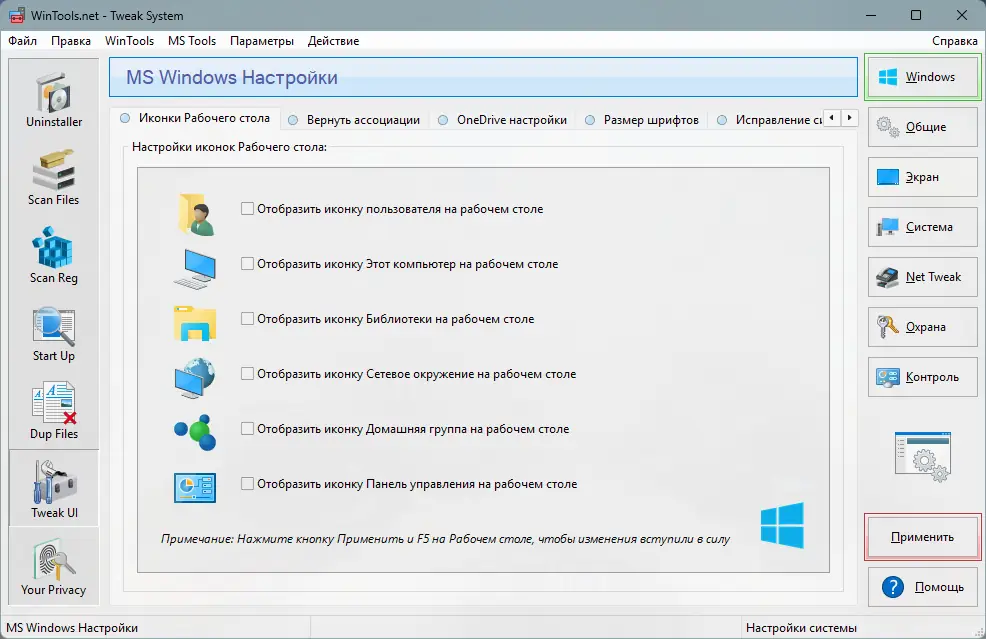The image size is (986, 639).
Task: Select the Tweak UI tool
Action: coord(54,489)
